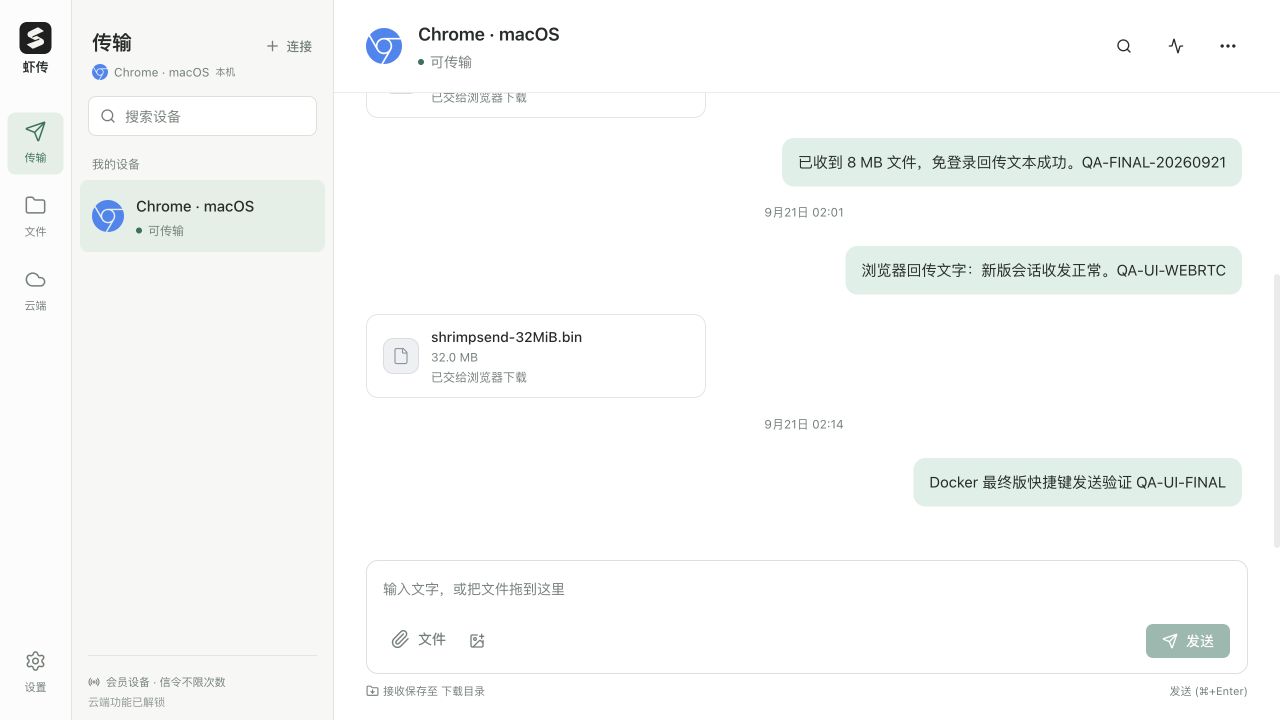Open 设置 from the sidebar
1280x720 pixels.
click(x=35, y=672)
